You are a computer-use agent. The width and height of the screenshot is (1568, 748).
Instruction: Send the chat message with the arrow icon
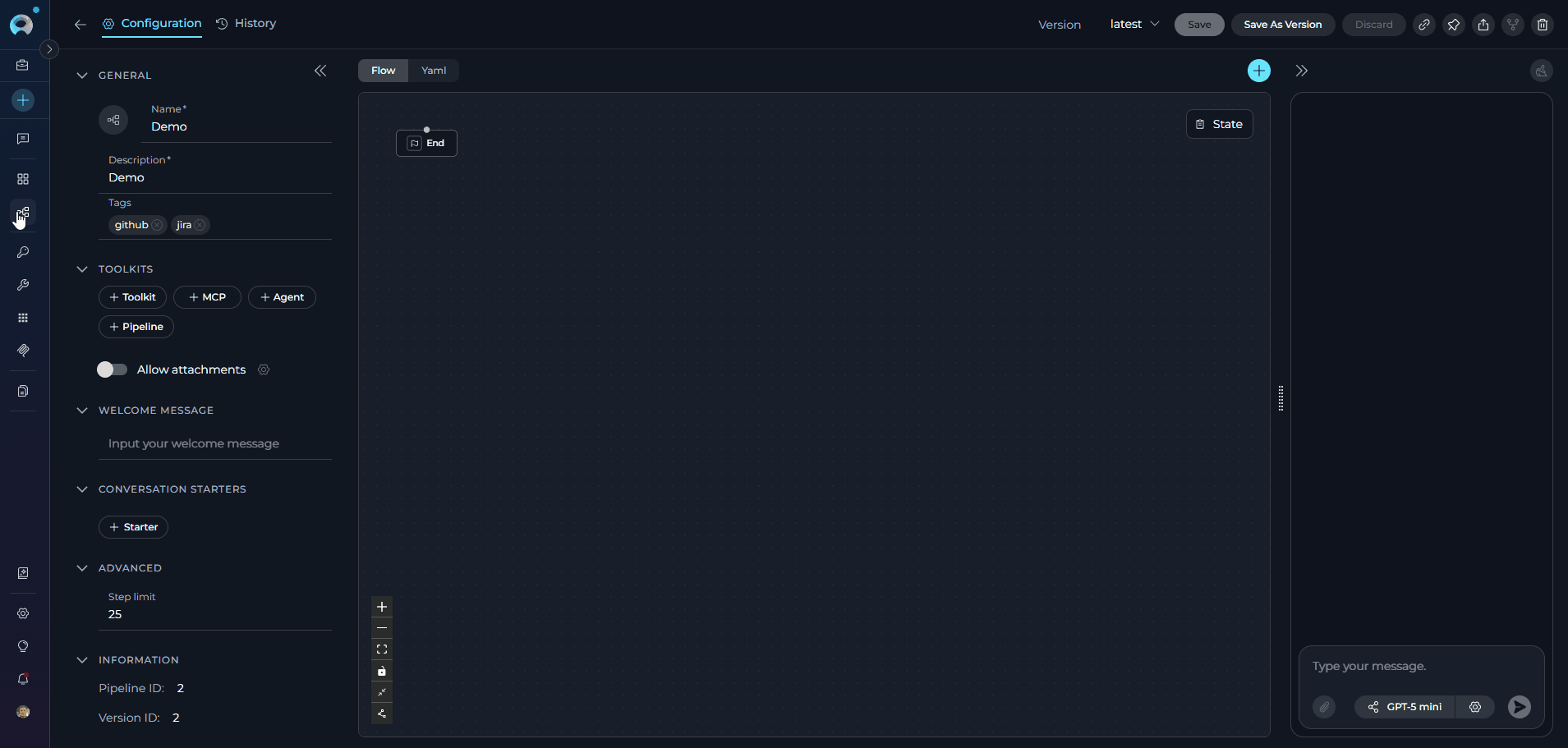[1518, 707]
